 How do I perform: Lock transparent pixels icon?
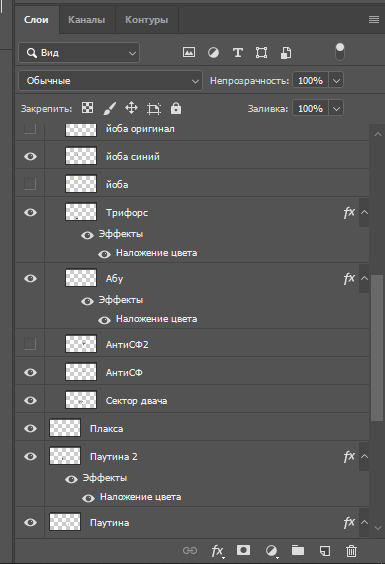pyautogui.click(x=87, y=108)
